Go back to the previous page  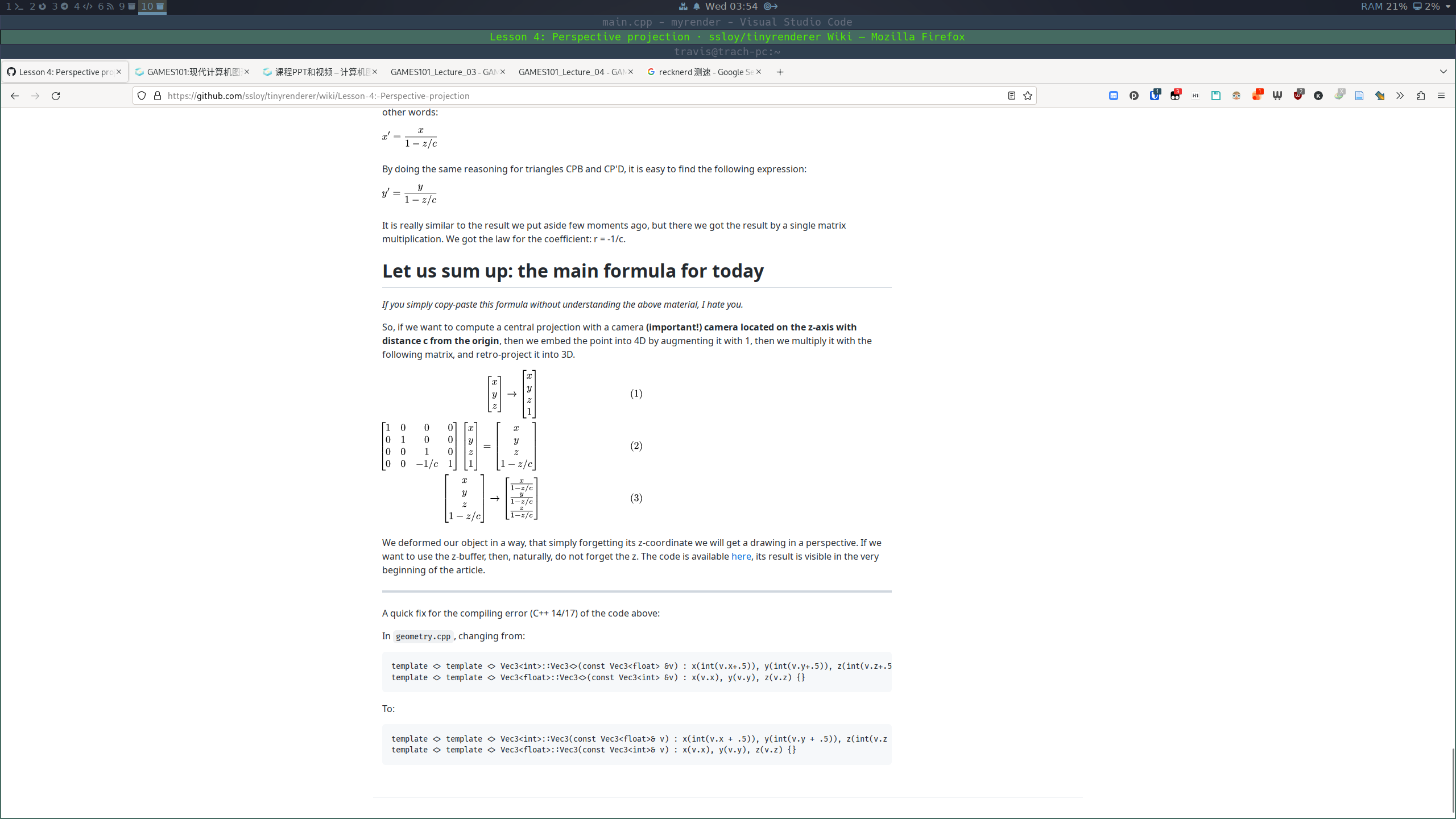[15, 96]
